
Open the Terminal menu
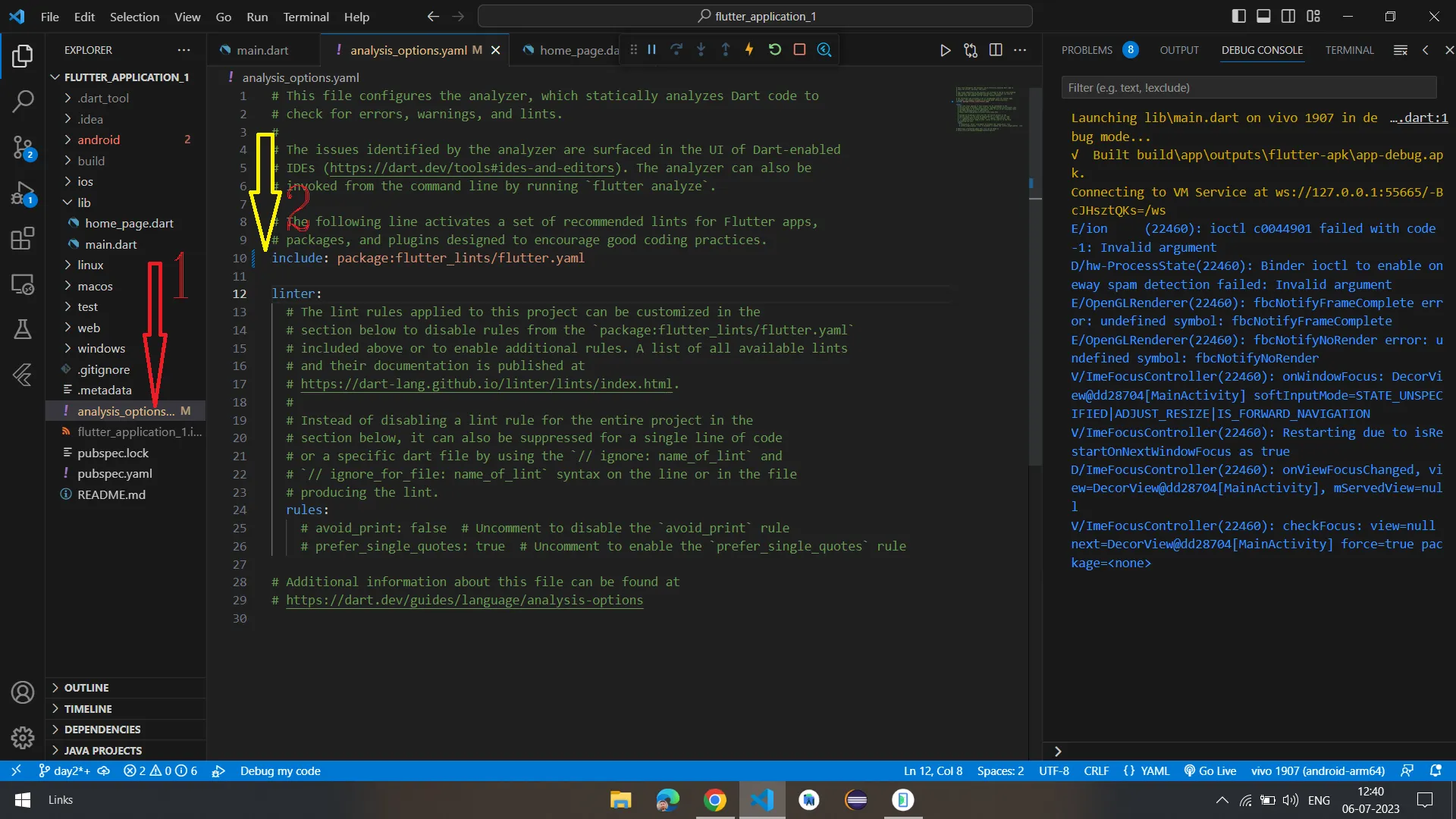(x=306, y=17)
